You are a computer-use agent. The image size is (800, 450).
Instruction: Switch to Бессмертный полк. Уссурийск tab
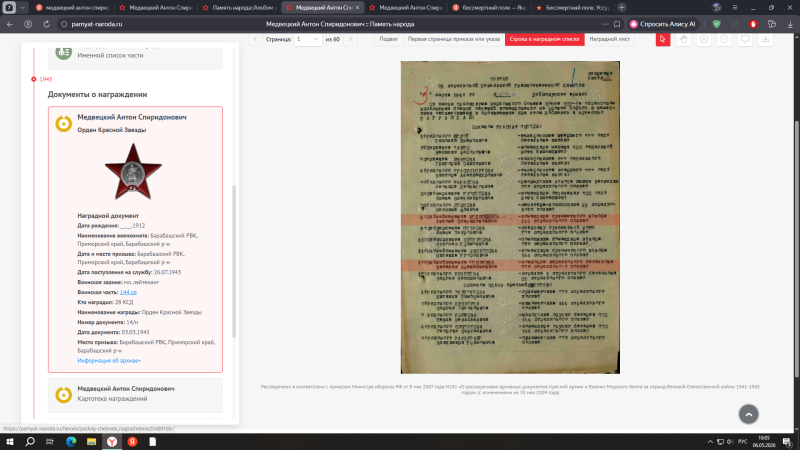pos(572,8)
